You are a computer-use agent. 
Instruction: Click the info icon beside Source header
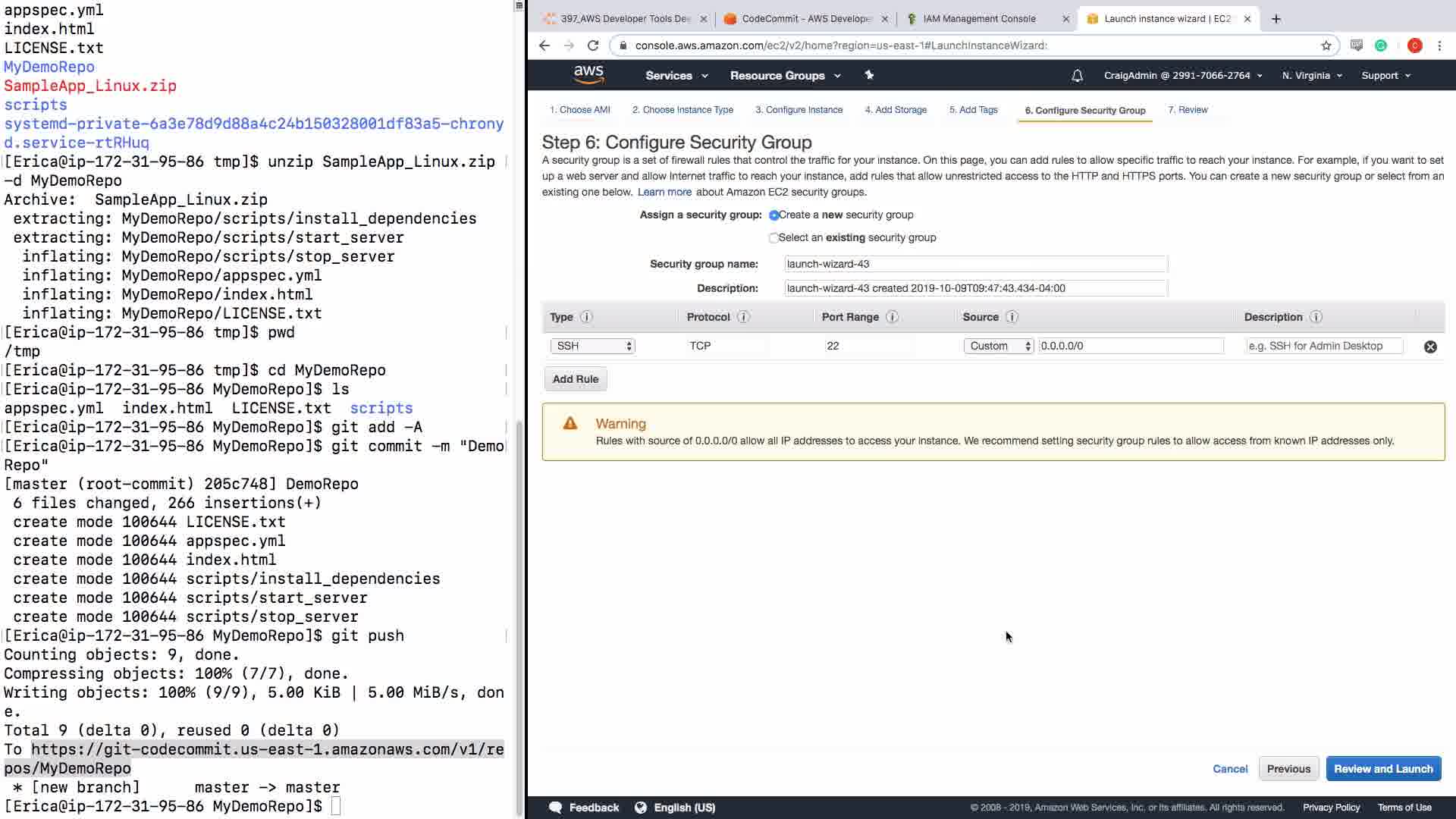(x=1012, y=317)
